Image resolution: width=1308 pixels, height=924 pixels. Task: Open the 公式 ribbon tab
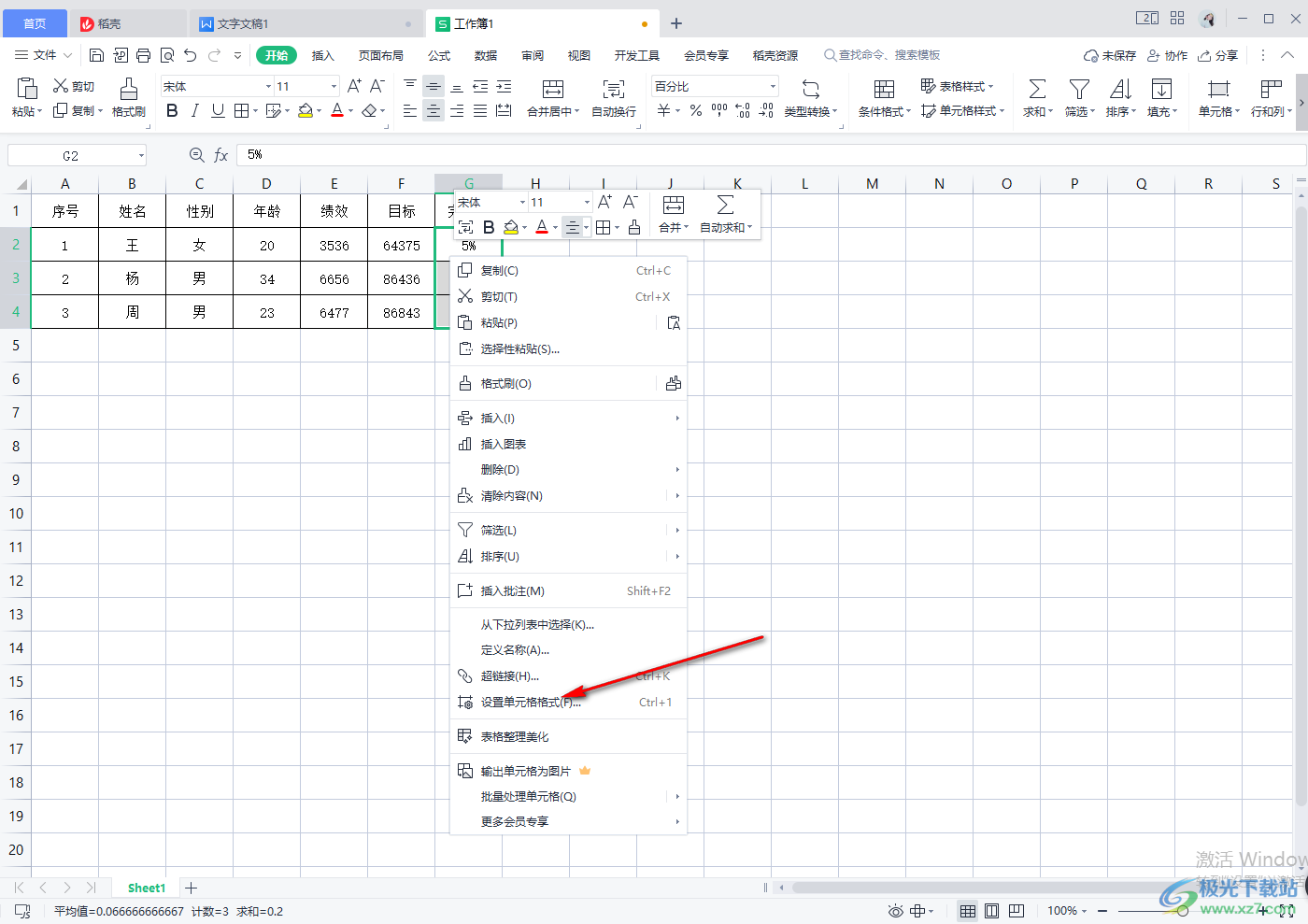tap(439, 55)
